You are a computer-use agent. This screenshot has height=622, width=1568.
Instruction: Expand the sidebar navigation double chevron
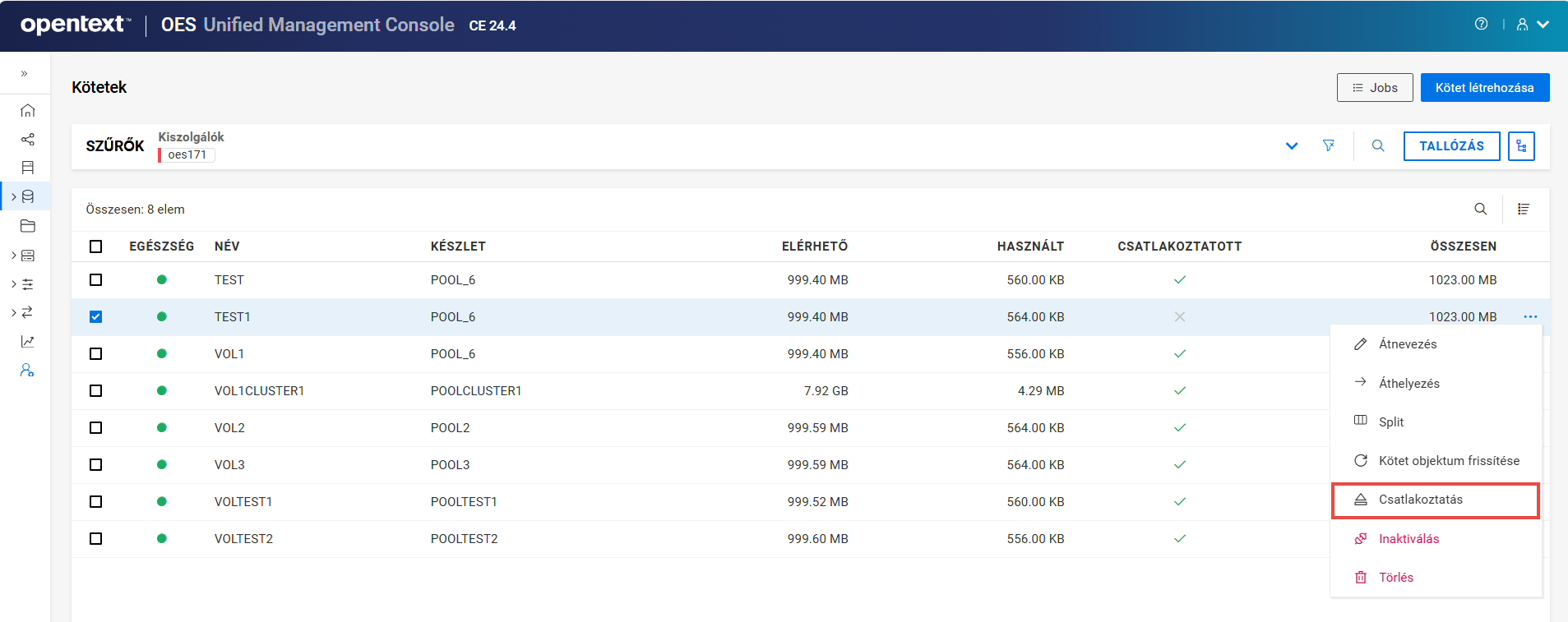point(25,74)
